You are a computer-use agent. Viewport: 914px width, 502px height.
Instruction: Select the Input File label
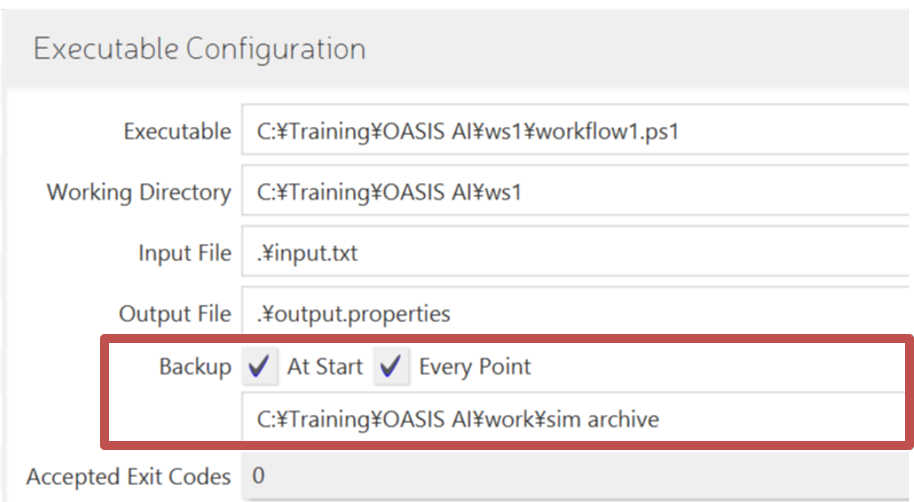pos(185,253)
